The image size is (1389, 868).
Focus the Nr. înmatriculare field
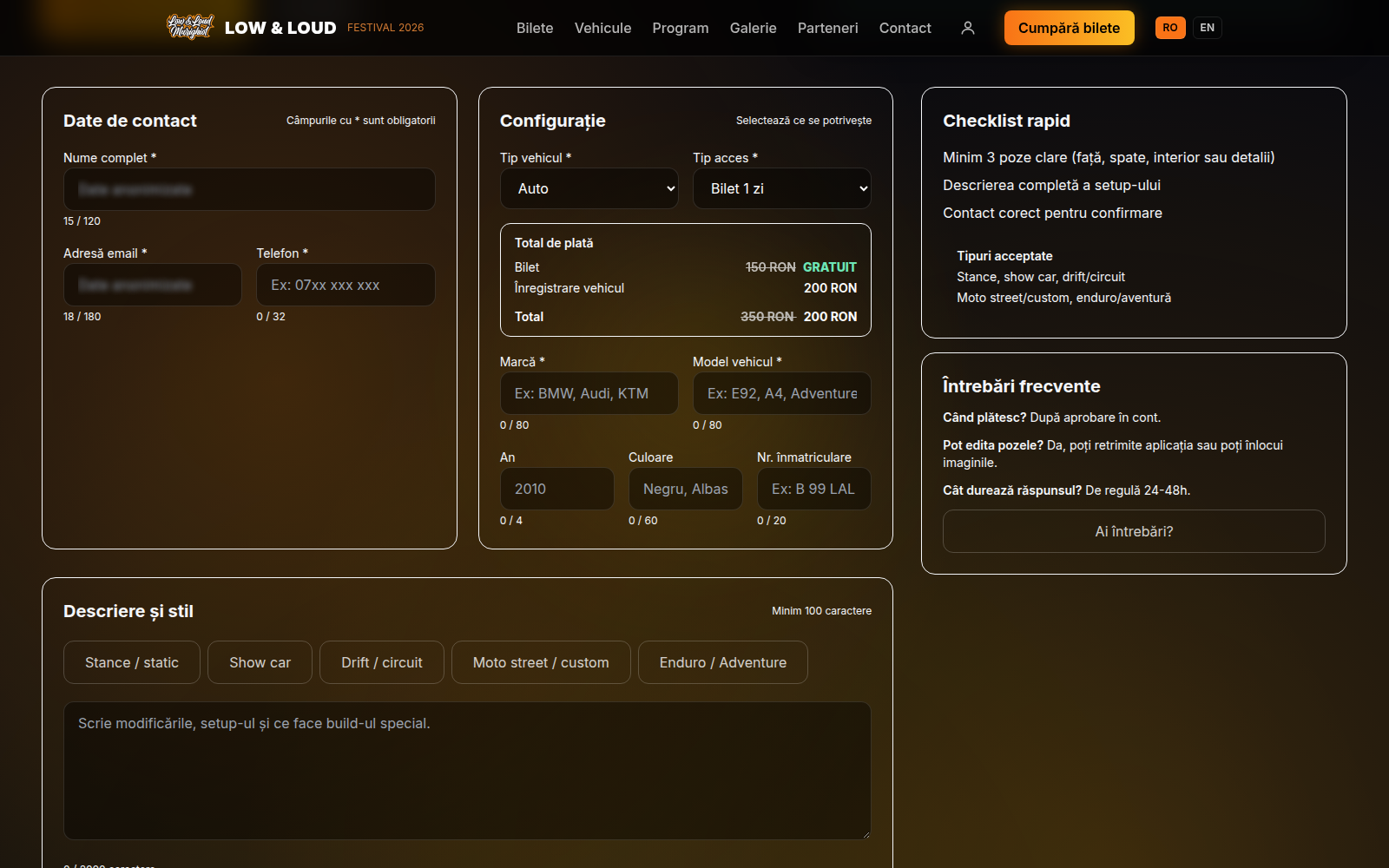coord(814,489)
